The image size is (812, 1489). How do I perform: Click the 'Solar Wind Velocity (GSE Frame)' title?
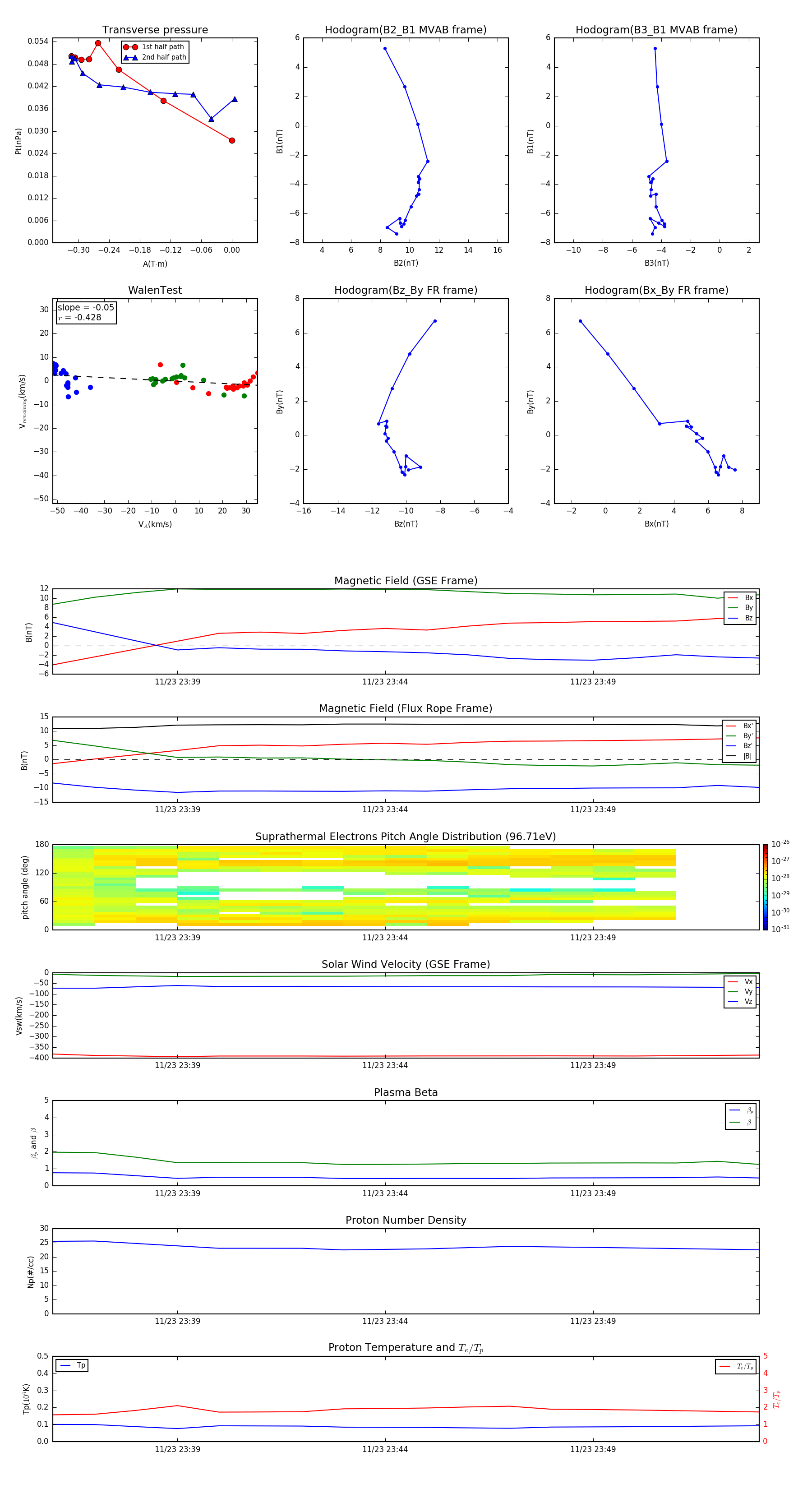click(x=406, y=965)
